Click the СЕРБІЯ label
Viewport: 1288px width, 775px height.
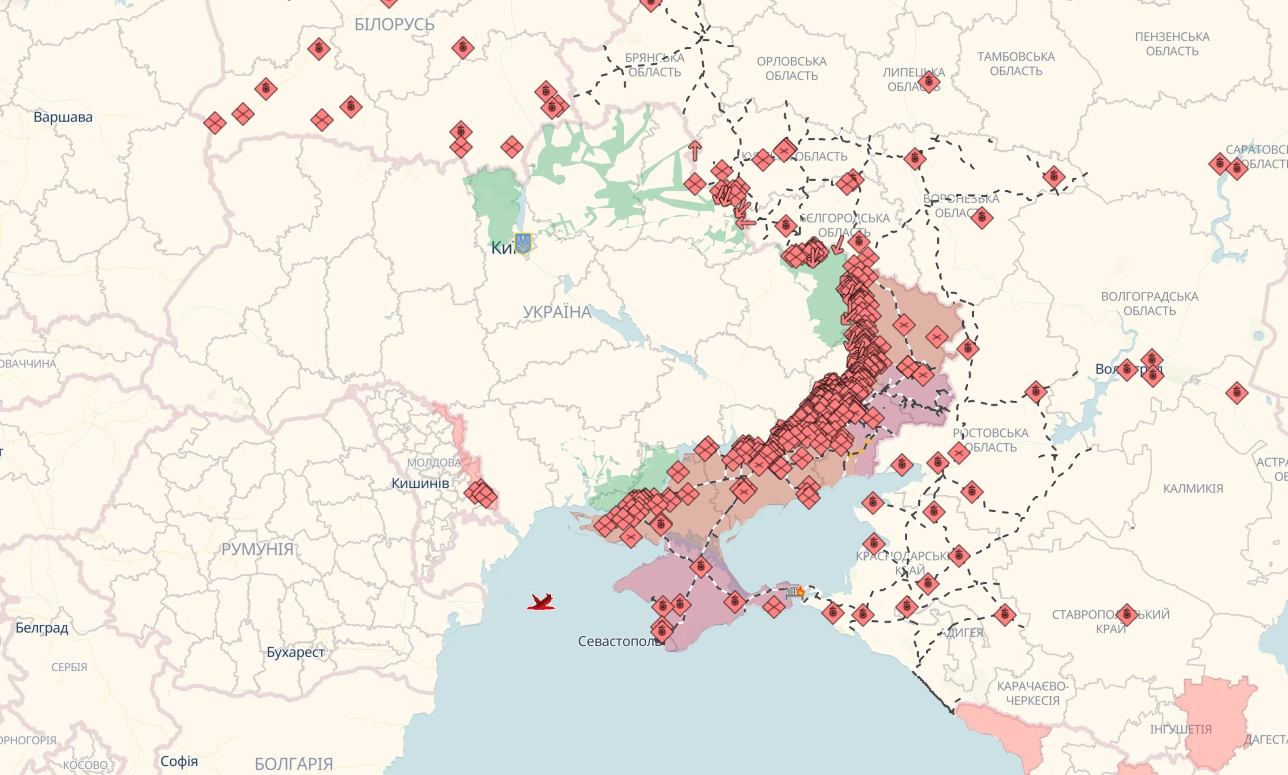click(69, 666)
